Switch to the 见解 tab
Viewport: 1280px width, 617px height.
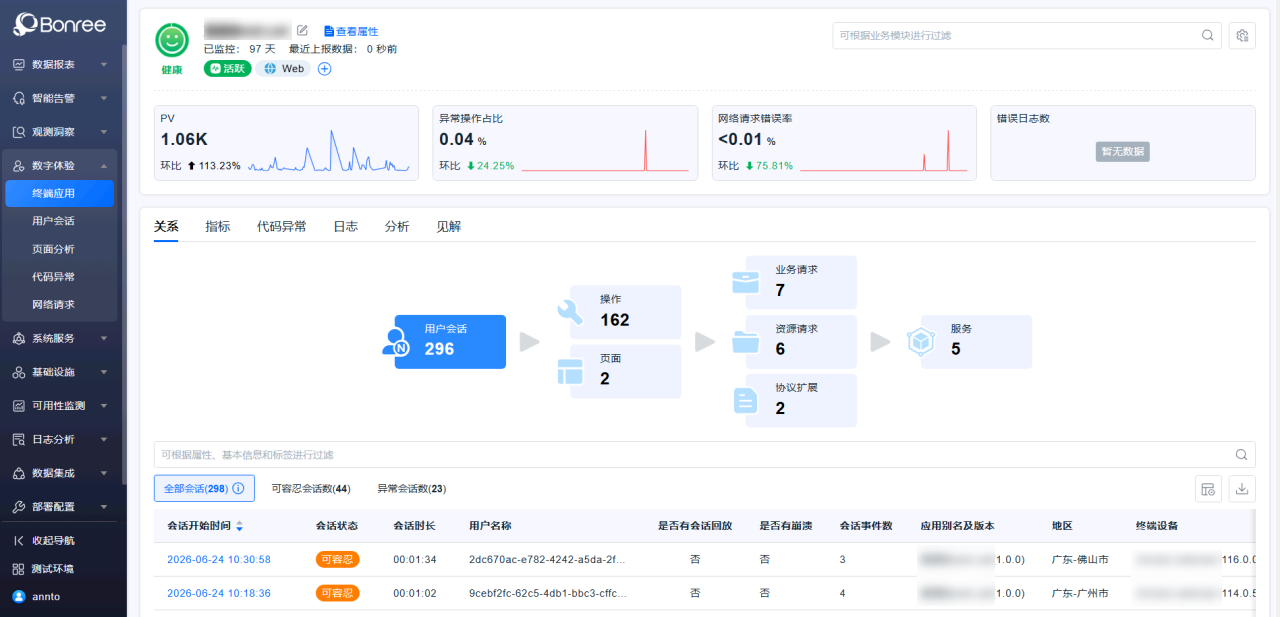click(449, 227)
